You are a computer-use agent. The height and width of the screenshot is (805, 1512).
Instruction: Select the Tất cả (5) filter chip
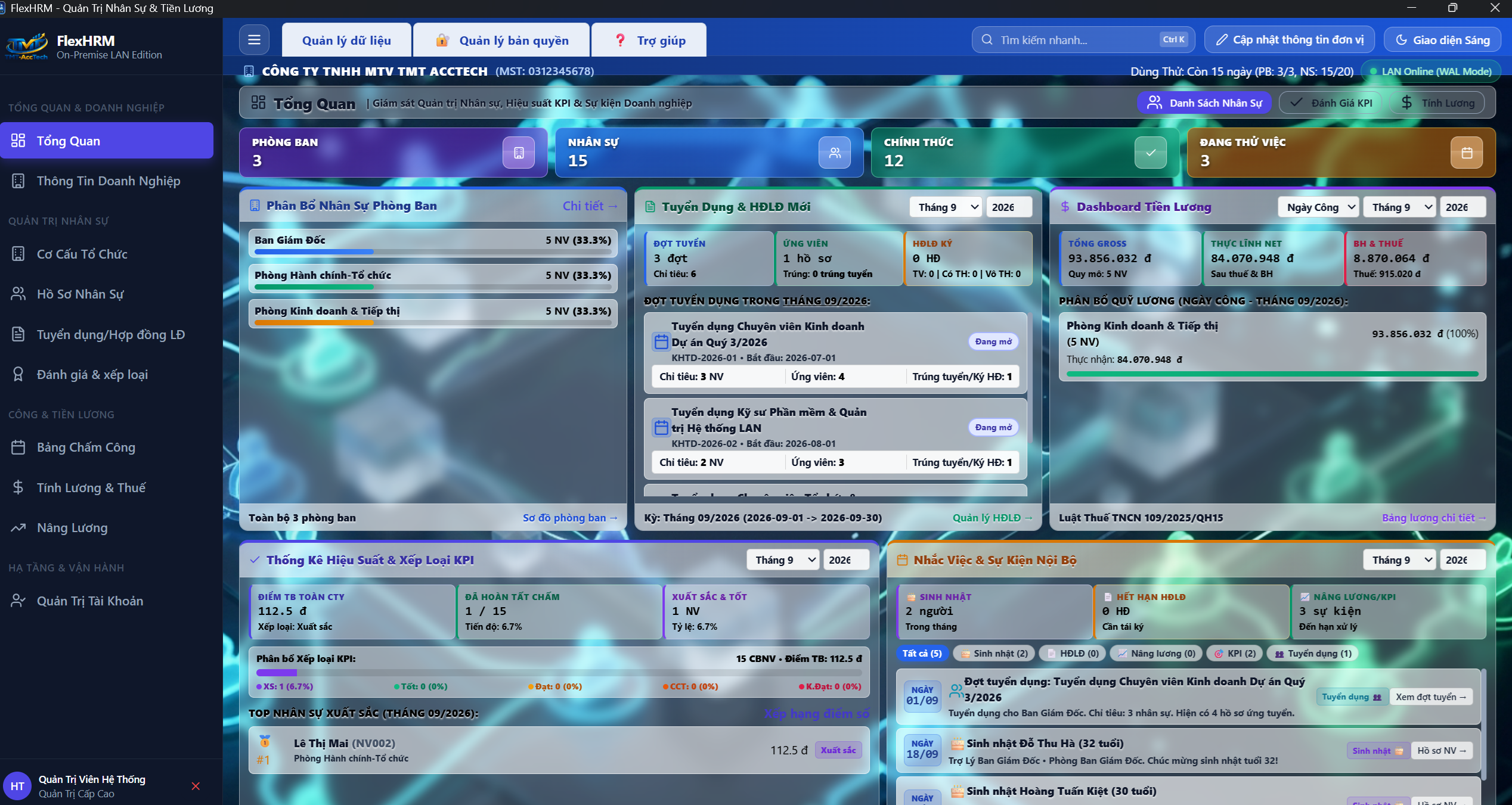point(922,653)
